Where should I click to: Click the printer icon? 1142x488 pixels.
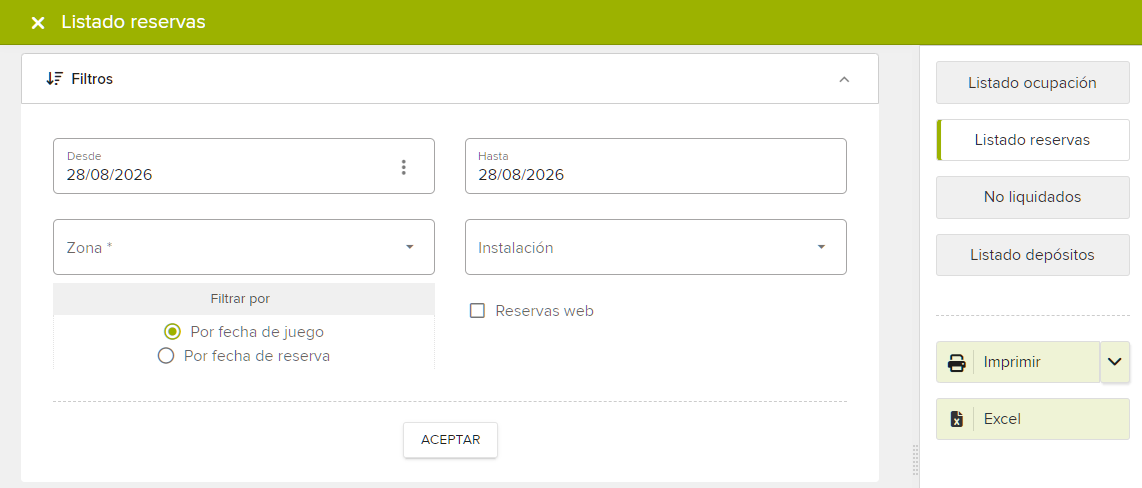tap(956, 362)
